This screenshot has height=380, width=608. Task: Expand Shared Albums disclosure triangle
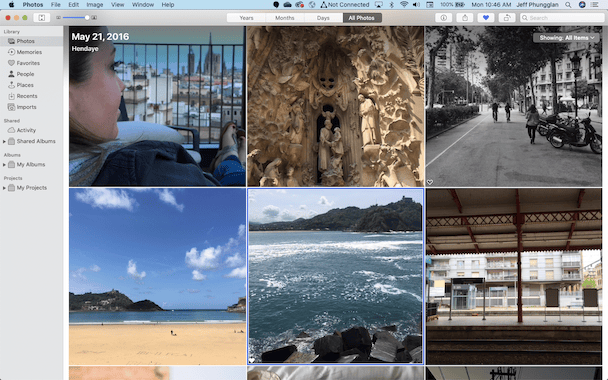pos(4,142)
